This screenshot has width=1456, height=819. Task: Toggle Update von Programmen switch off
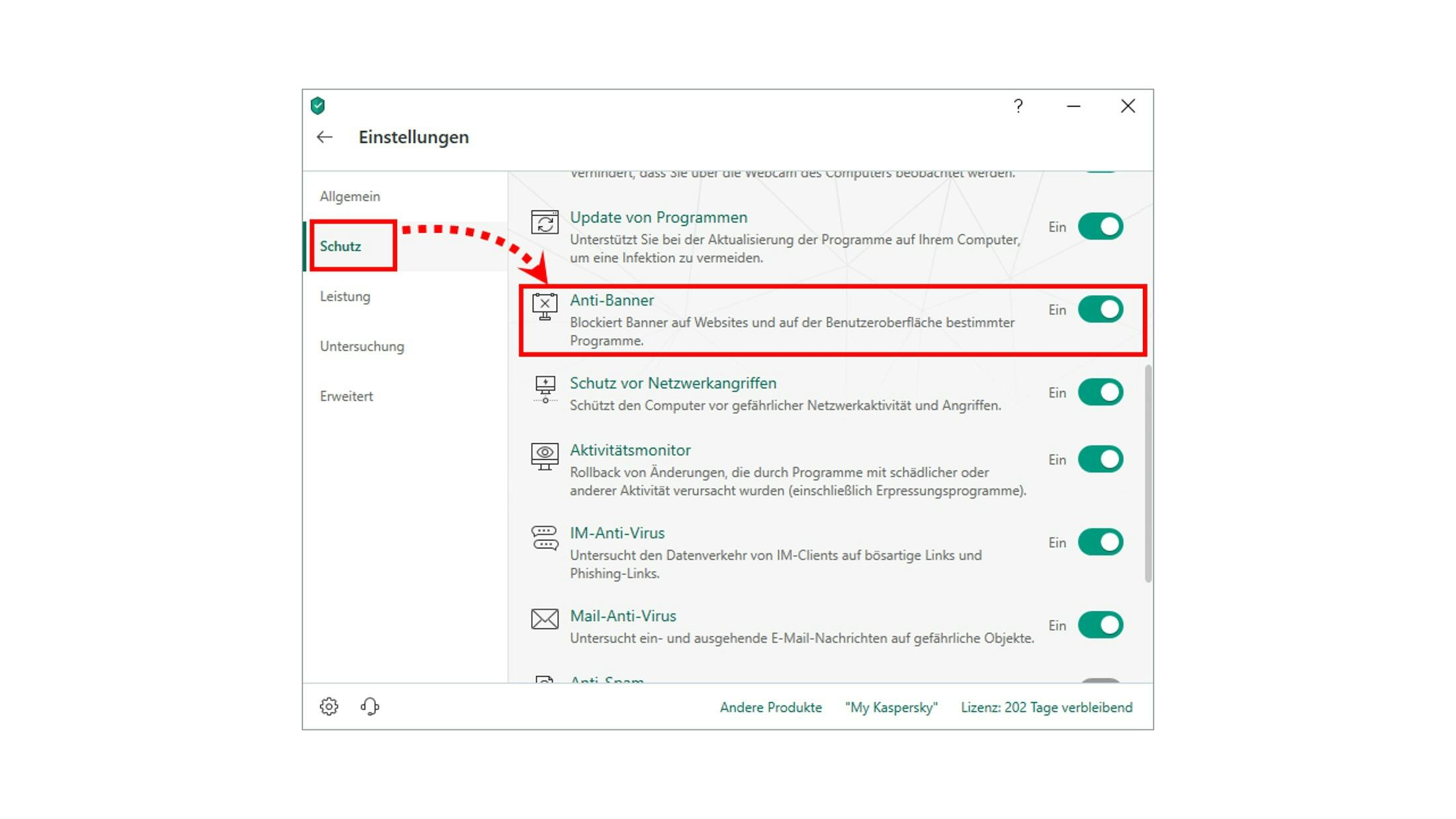point(1101,226)
